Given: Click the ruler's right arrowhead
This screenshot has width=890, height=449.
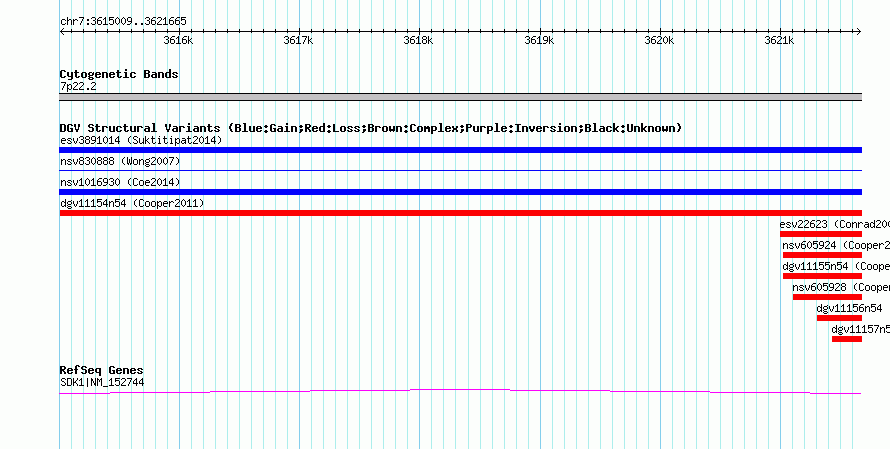Looking at the screenshot, I should tap(858, 32).
